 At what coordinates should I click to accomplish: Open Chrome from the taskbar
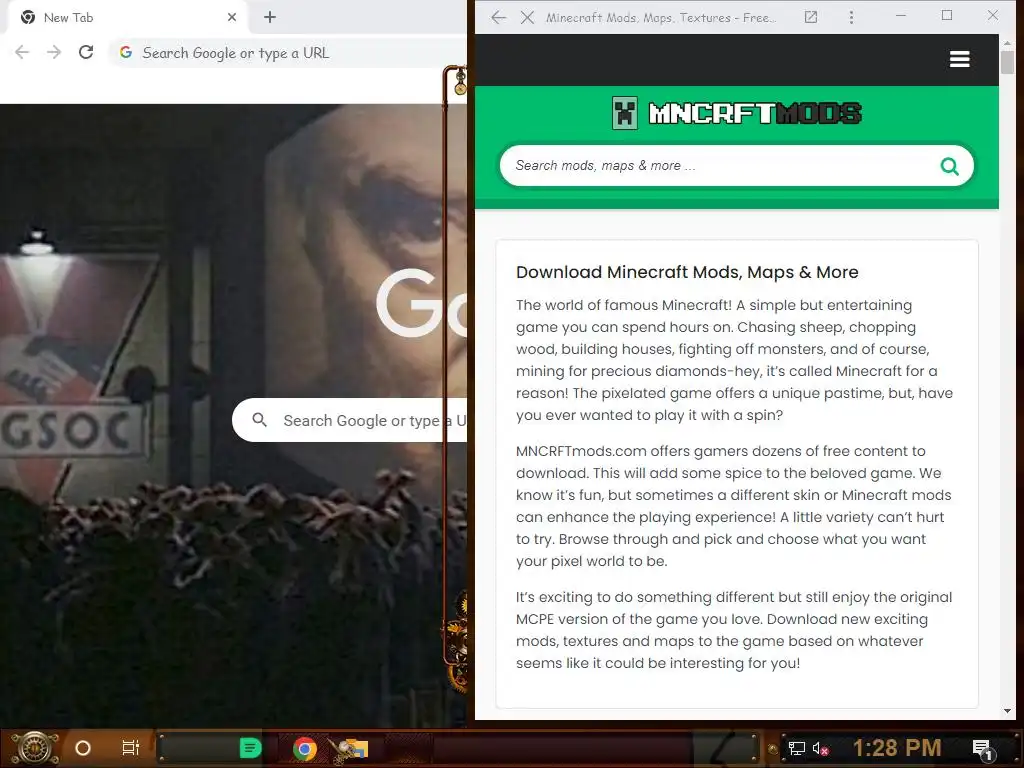pos(304,748)
